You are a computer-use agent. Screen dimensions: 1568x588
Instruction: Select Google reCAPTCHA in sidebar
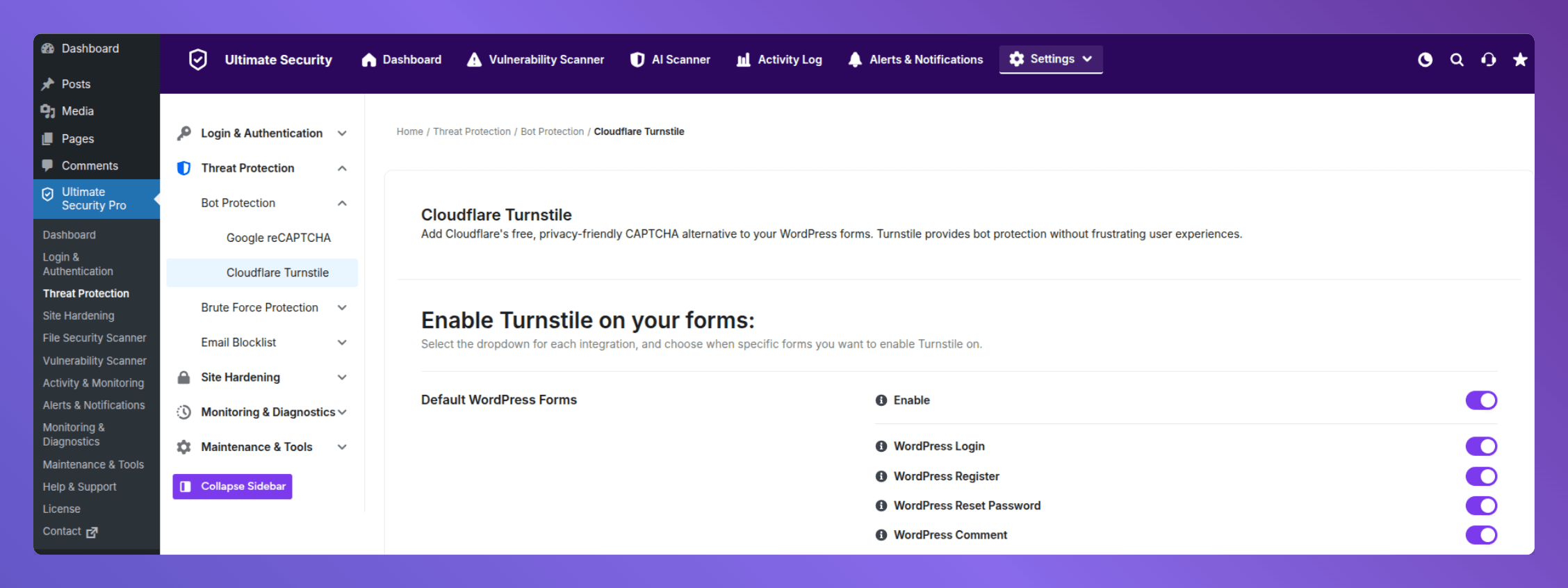[279, 238]
